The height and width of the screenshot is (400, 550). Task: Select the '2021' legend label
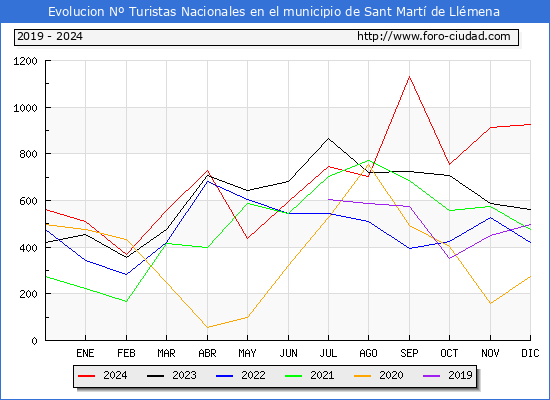tap(322, 375)
